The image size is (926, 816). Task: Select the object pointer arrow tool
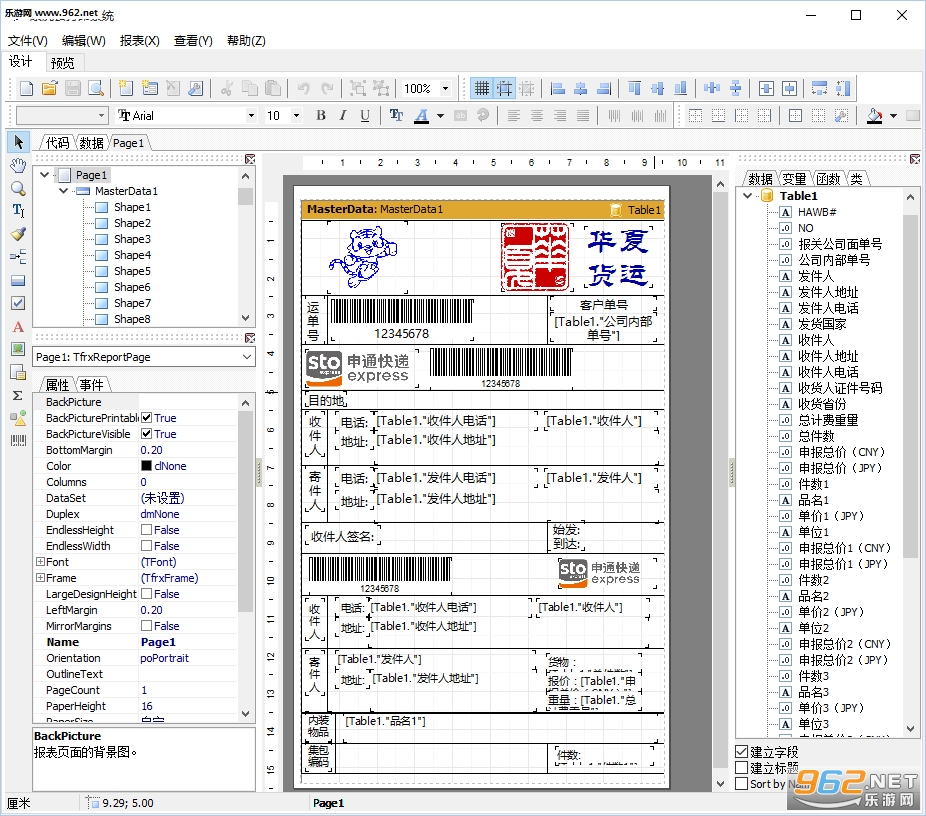click(x=18, y=142)
